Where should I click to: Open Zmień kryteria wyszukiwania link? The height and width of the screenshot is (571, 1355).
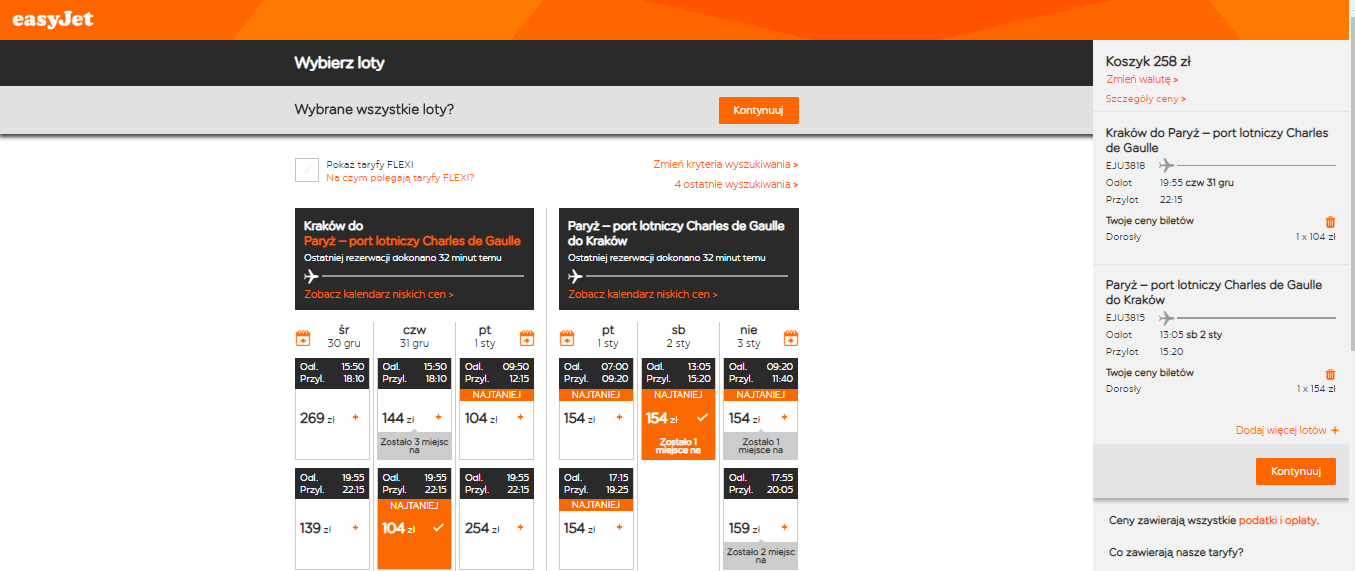726,164
